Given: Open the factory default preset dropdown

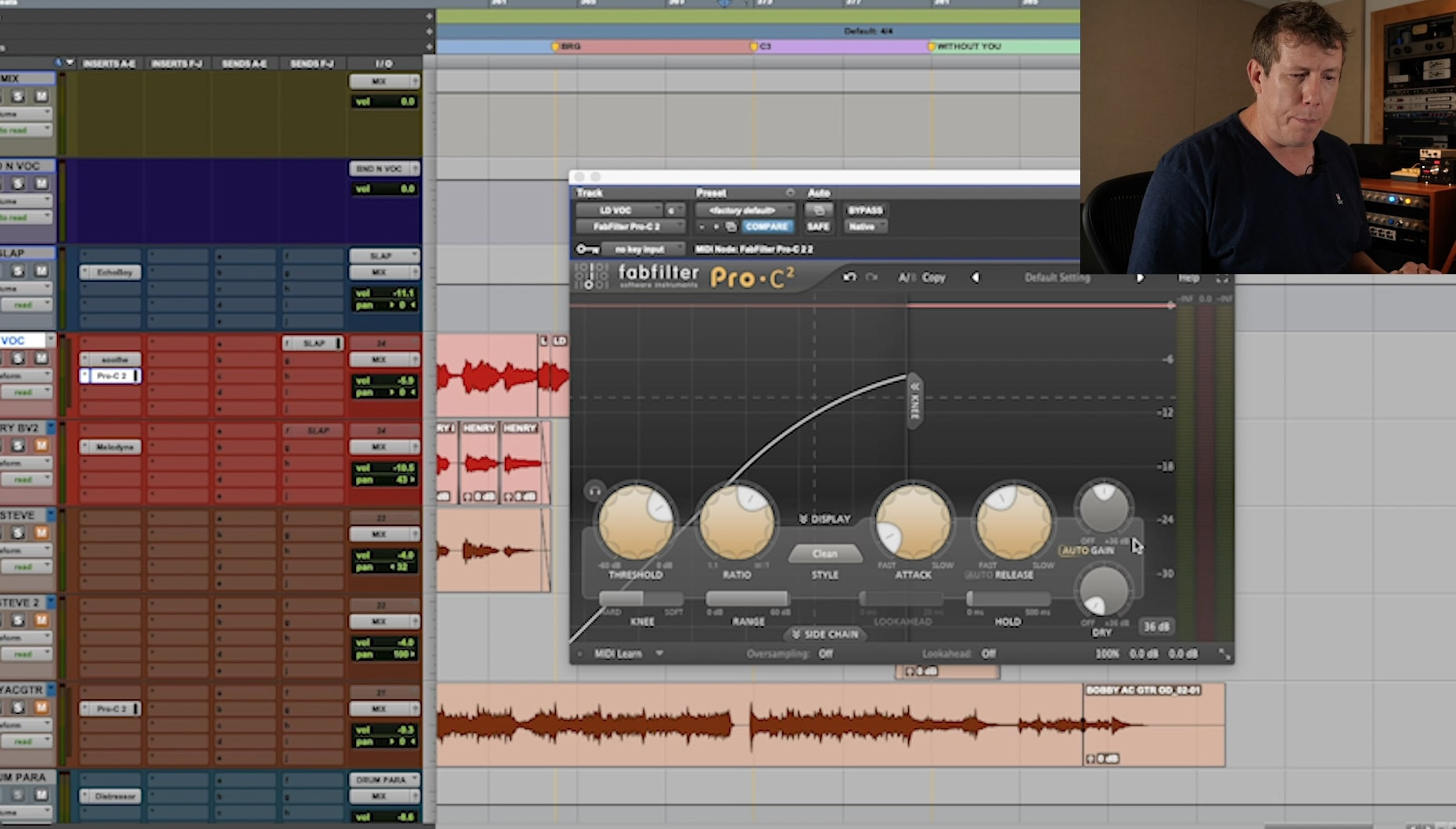Looking at the screenshot, I should (744, 210).
